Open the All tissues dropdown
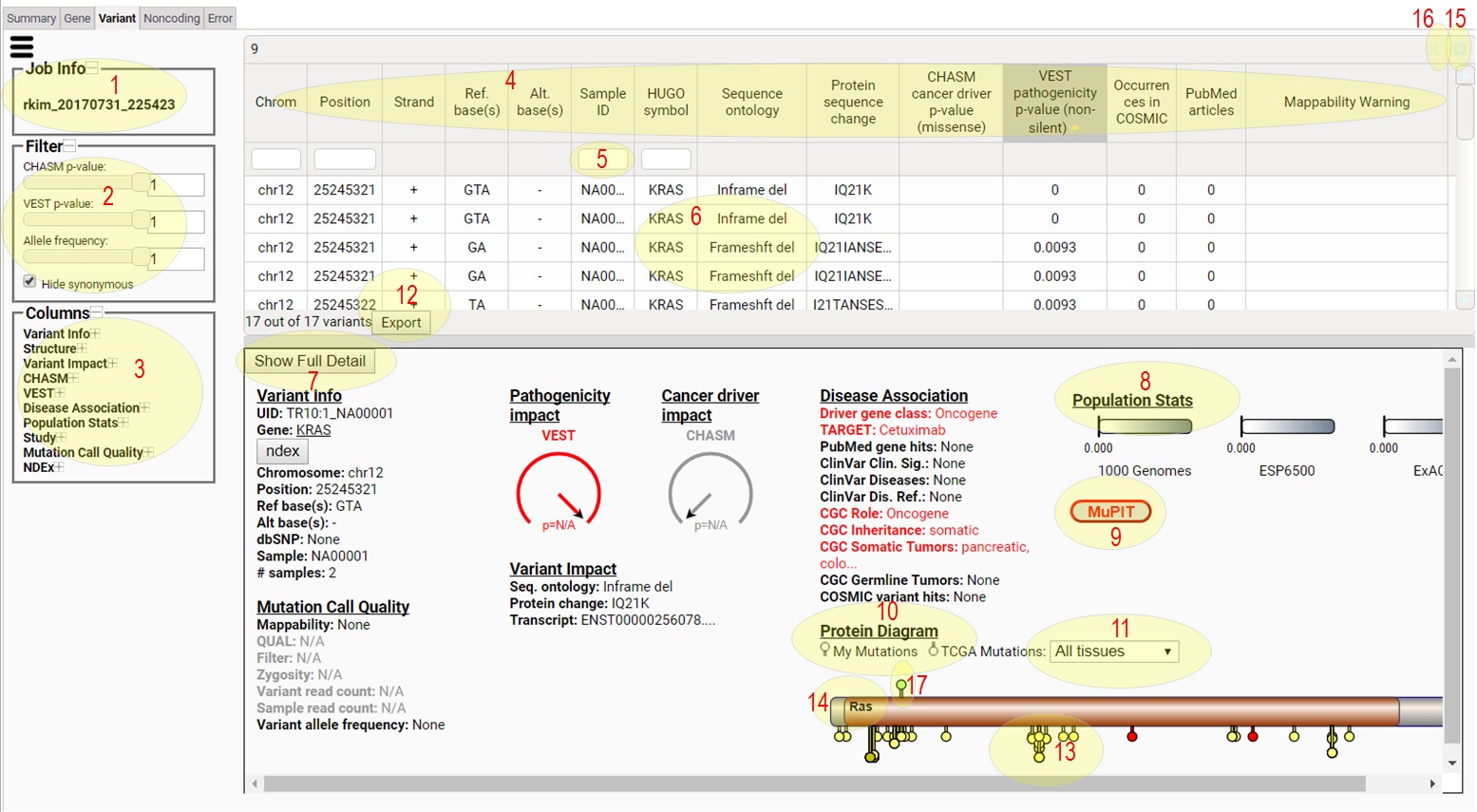This screenshot has width=1477, height=812. (x=1114, y=651)
